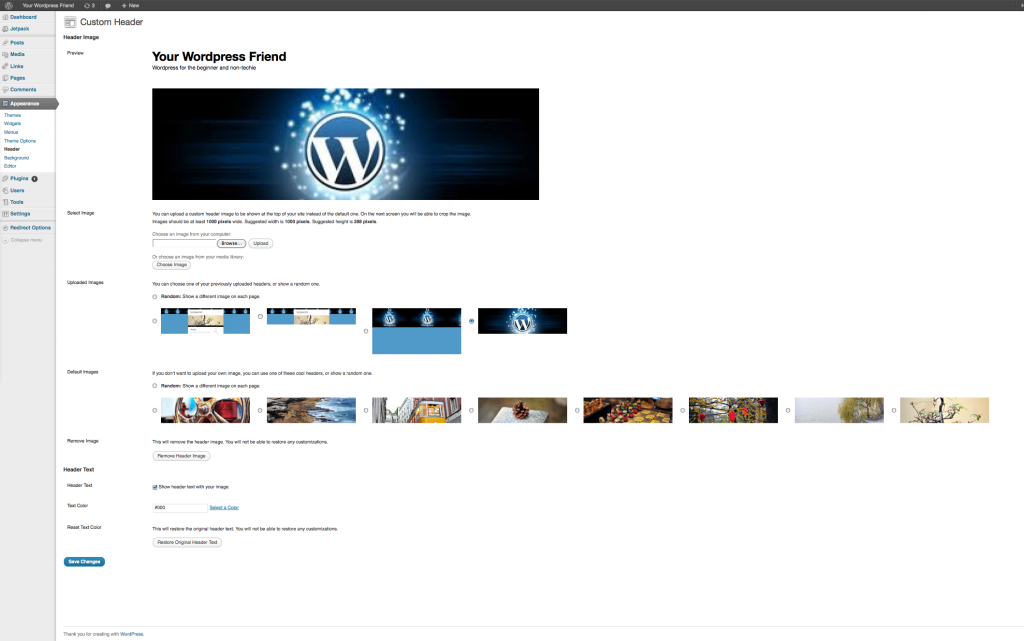Click the Upload button

click(261, 243)
